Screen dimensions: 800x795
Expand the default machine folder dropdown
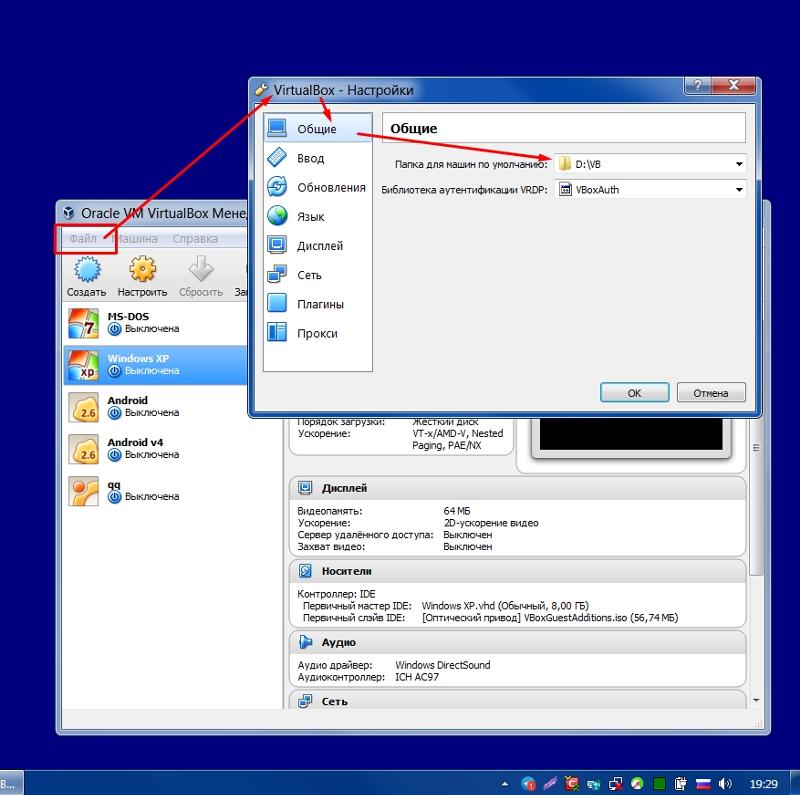(738, 163)
